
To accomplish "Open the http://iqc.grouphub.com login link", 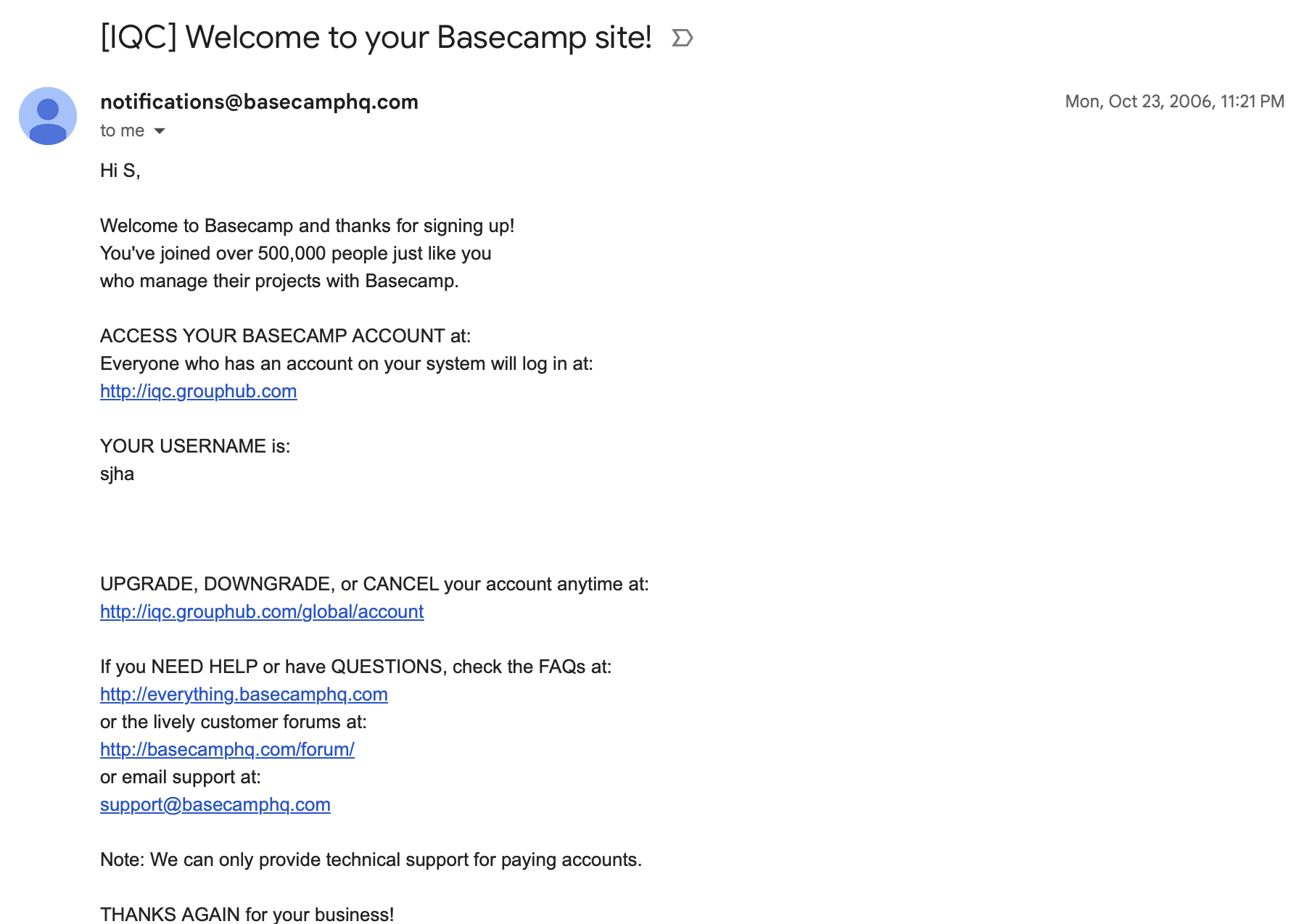I will 198,391.
